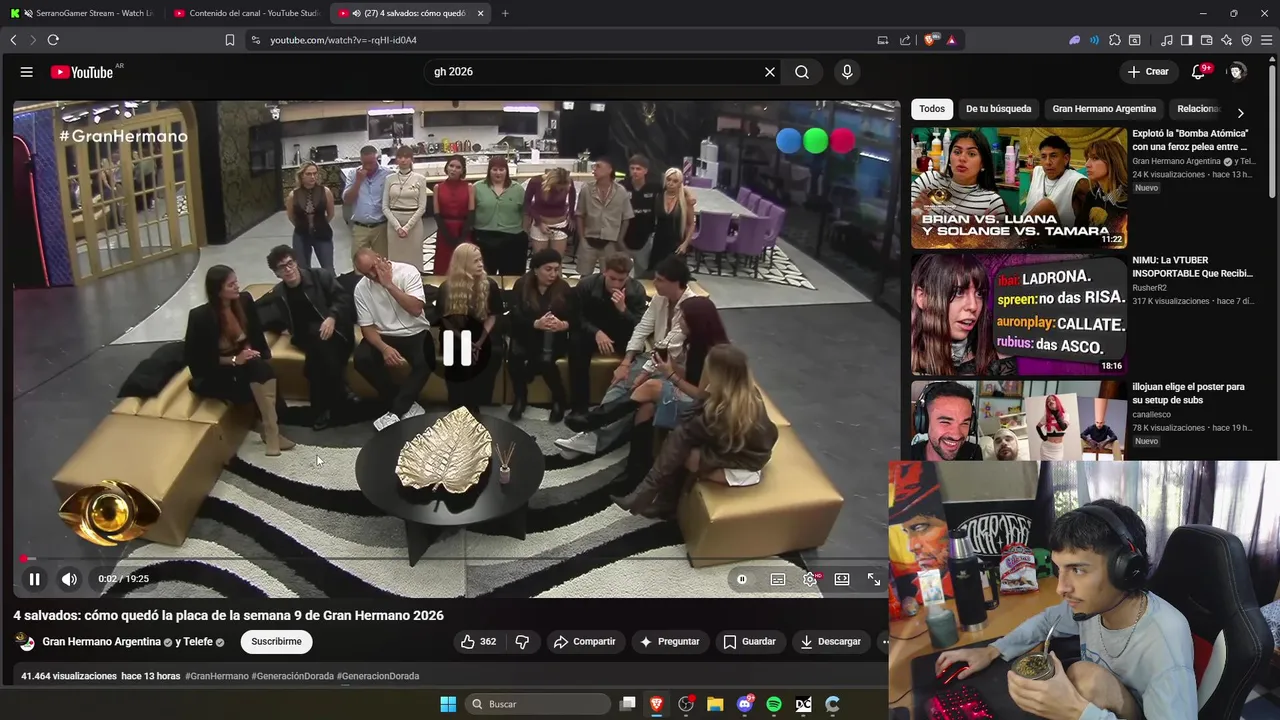Open the NIMU: La VTUBER INSOPORTABLE title
This screenshot has height=720, width=1280.
click(x=1192, y=267)
